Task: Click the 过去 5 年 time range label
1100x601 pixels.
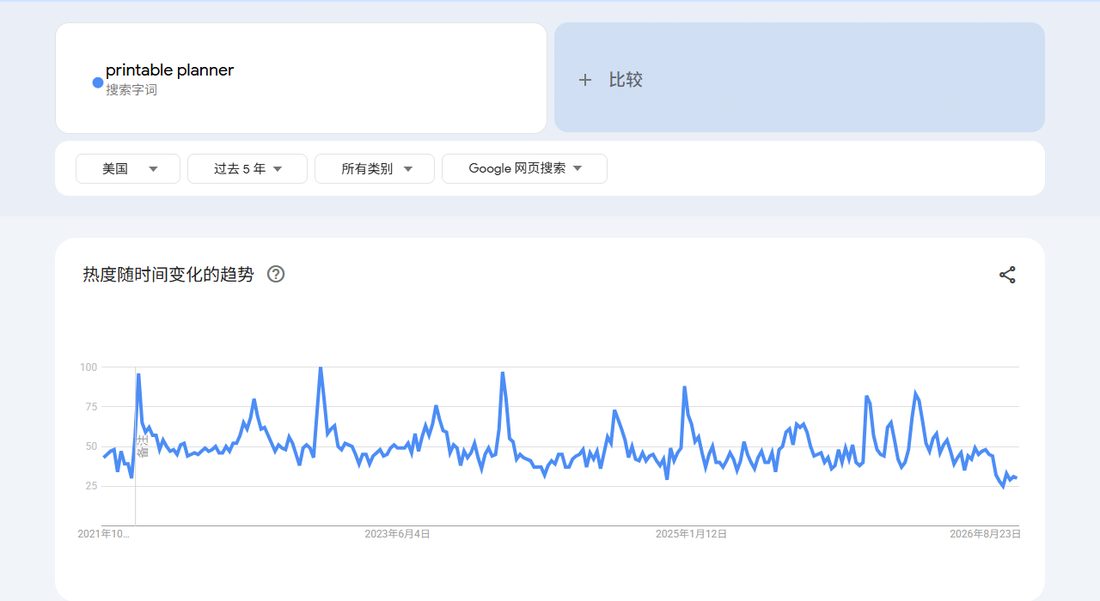Action: pos(239,169)
